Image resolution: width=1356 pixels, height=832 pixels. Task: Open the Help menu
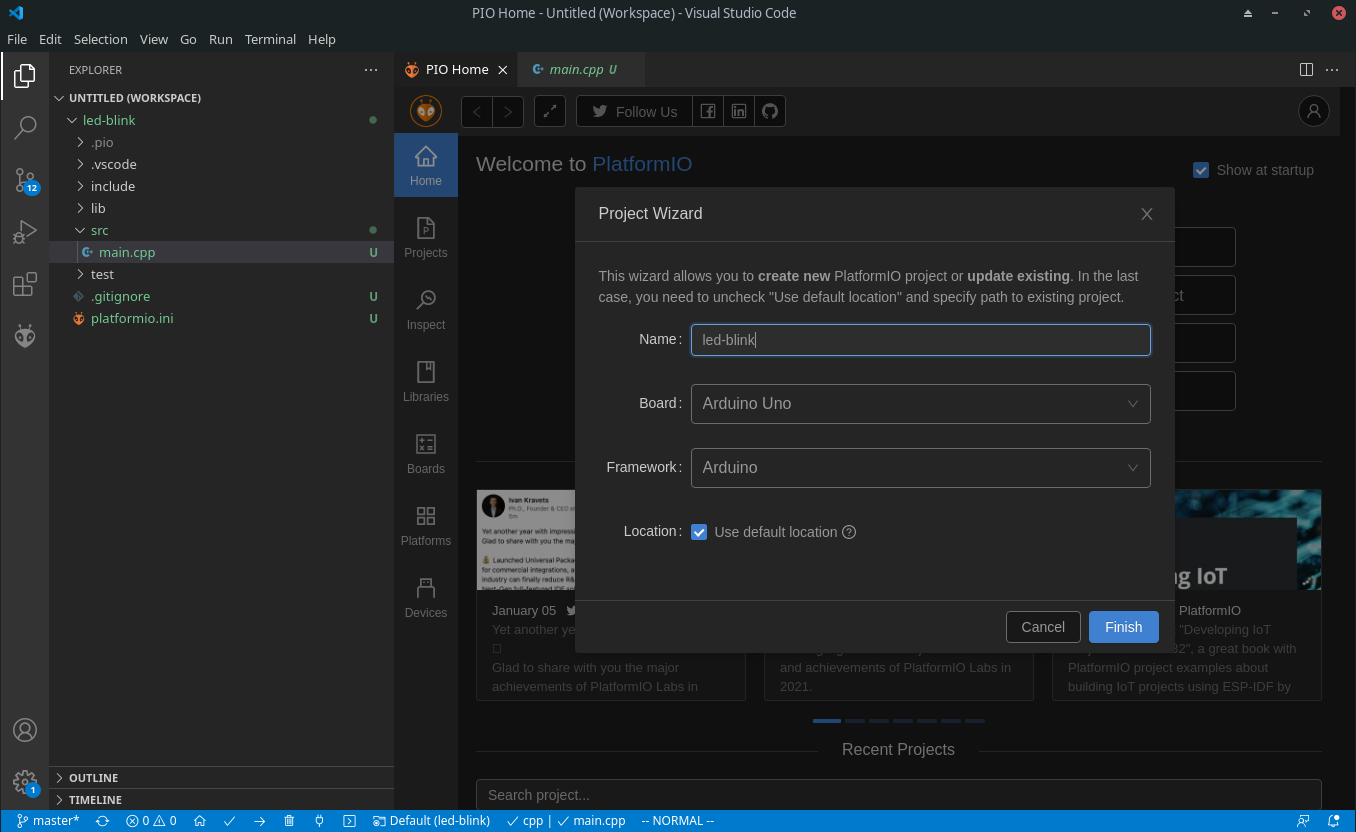click(322, 39)
